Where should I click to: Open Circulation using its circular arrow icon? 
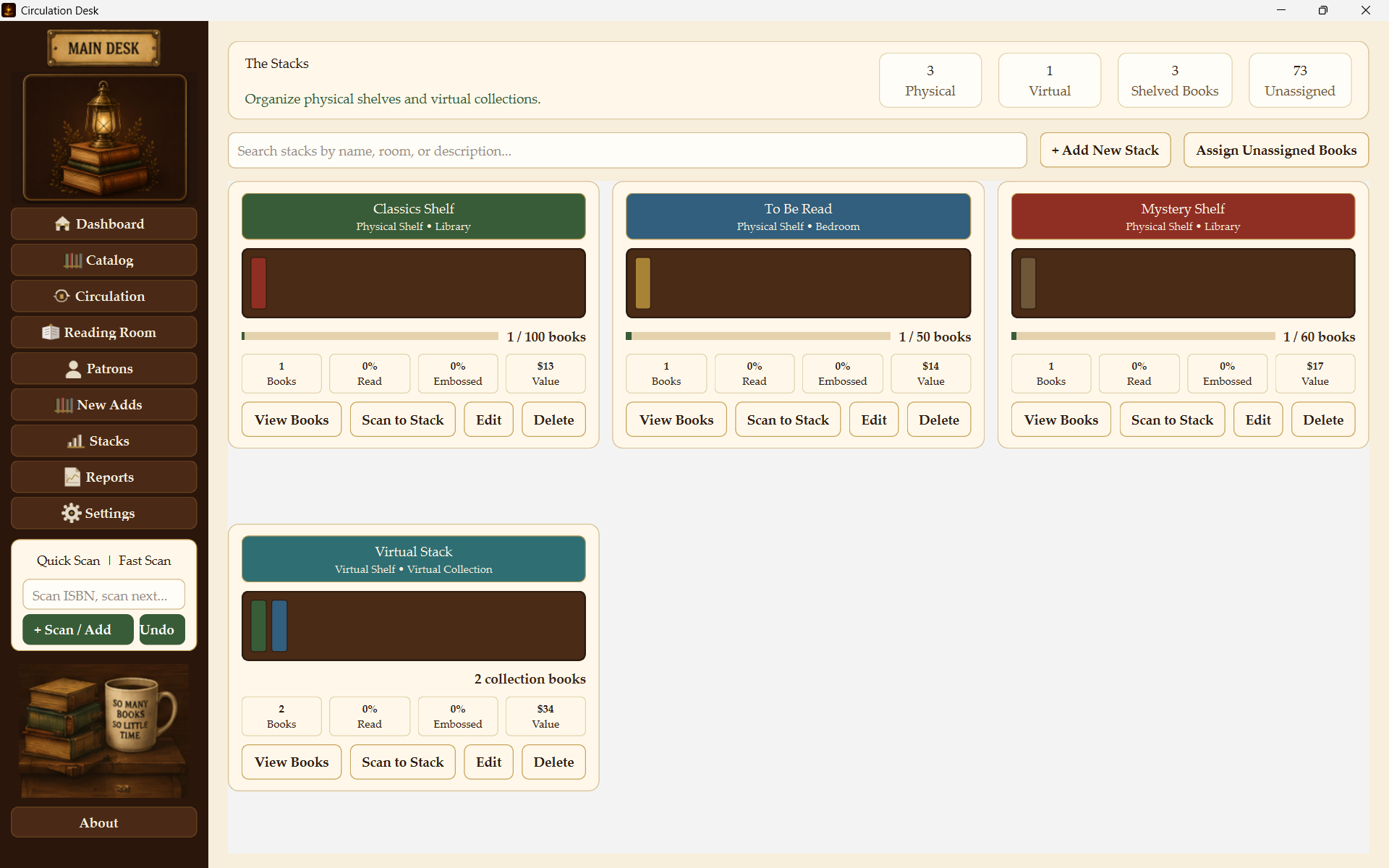coord(61,297)
